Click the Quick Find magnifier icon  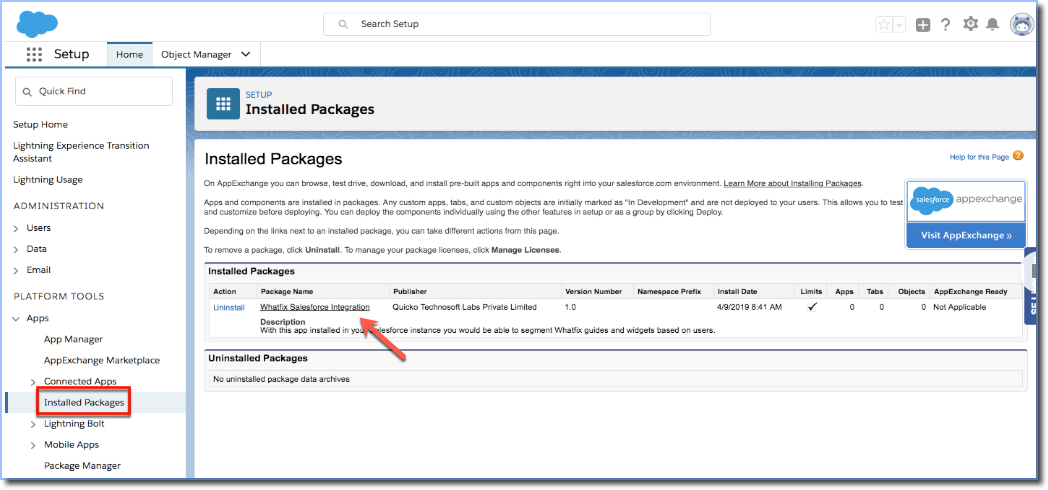pyautogui.click(x=27, y=92)
